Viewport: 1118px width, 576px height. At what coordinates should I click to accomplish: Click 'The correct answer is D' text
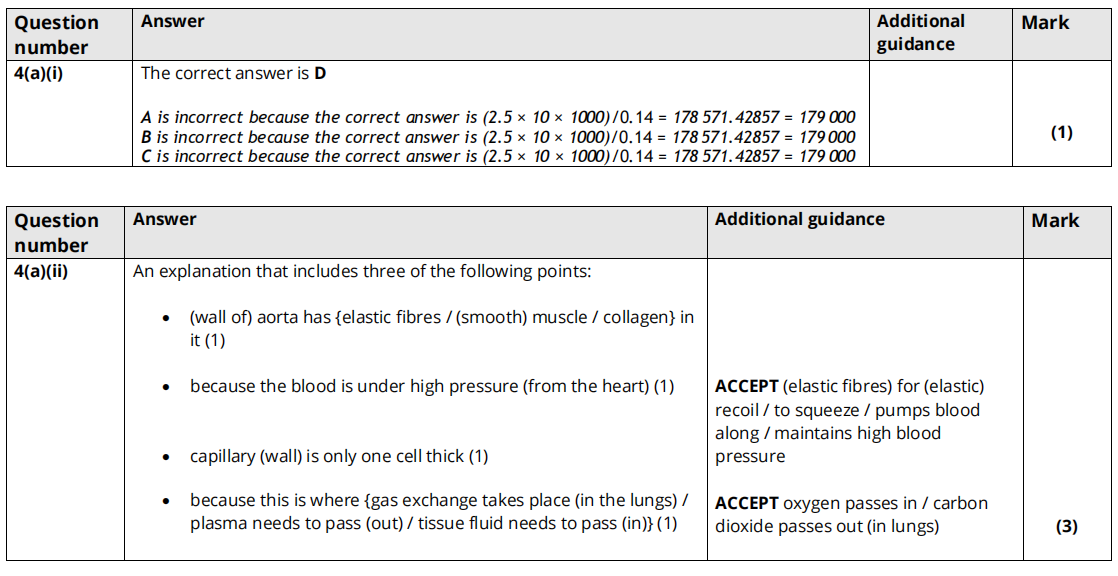(234, 73)
